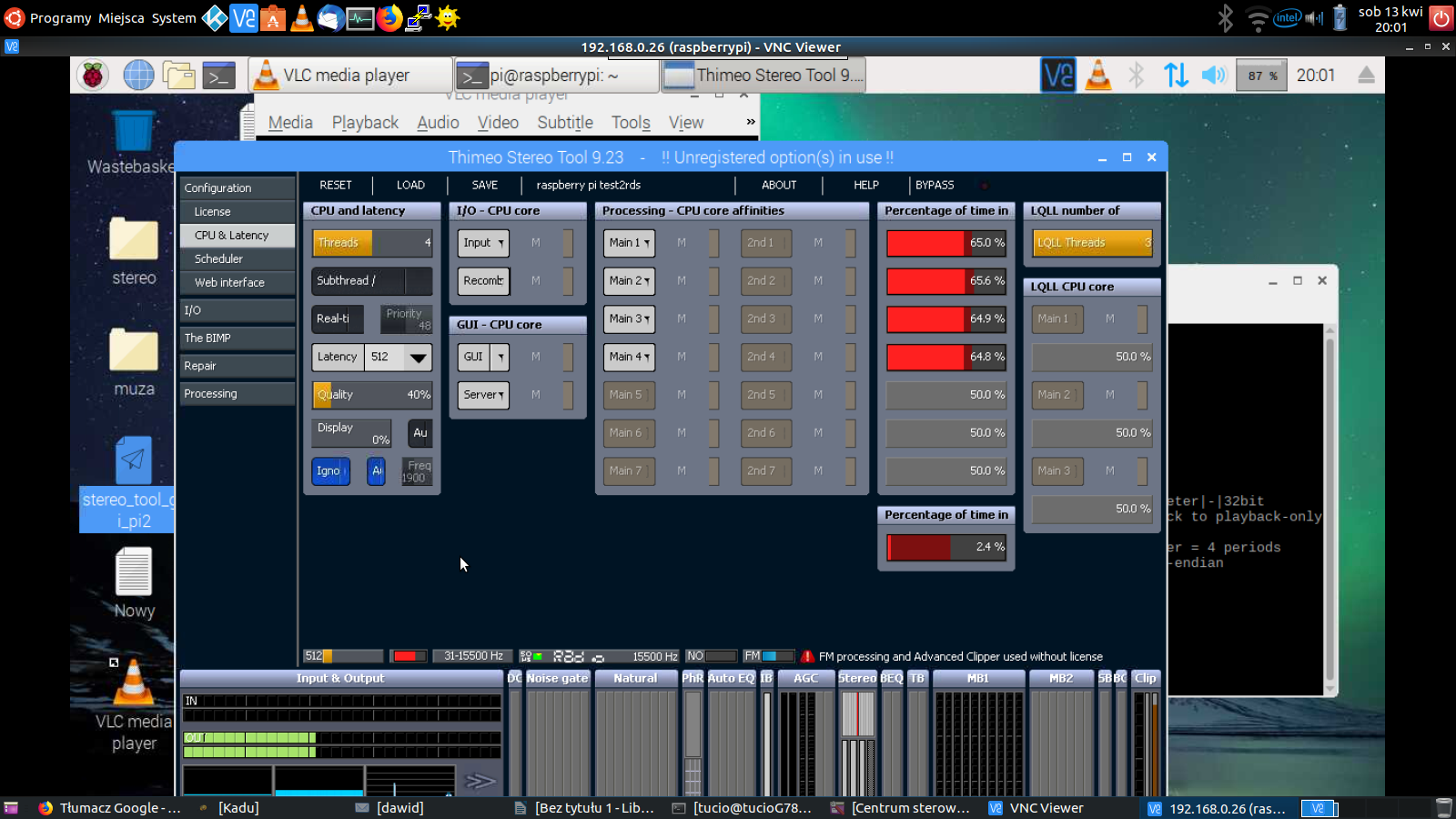Click the speaker volume icon on Pi taskbar
1456x819 pixels.
click(x=1214, y=76)
